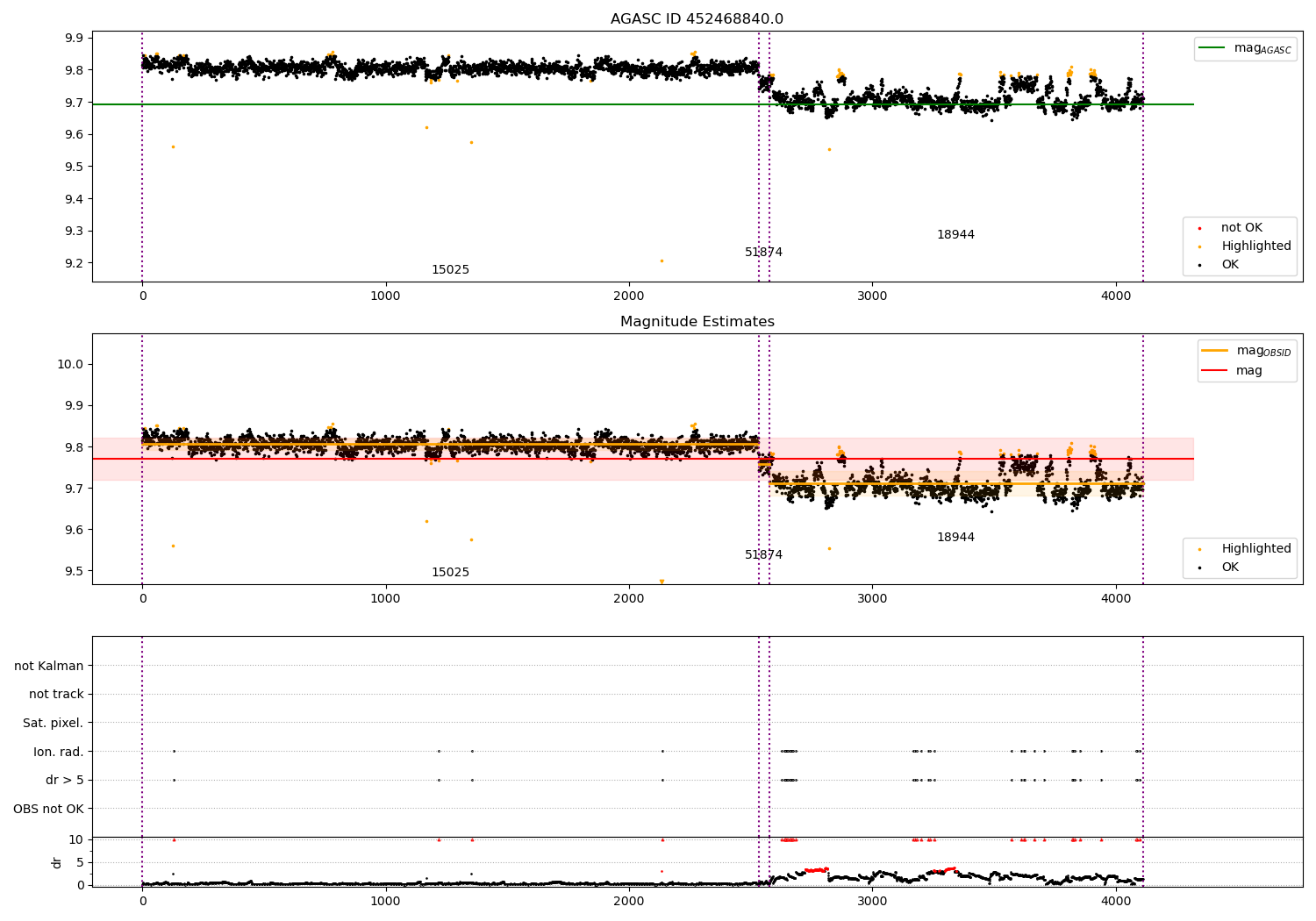1316x921 pixels.
Task: Click the "10.0" y-axis tick in middle plot
Action: tap(69, 365)
